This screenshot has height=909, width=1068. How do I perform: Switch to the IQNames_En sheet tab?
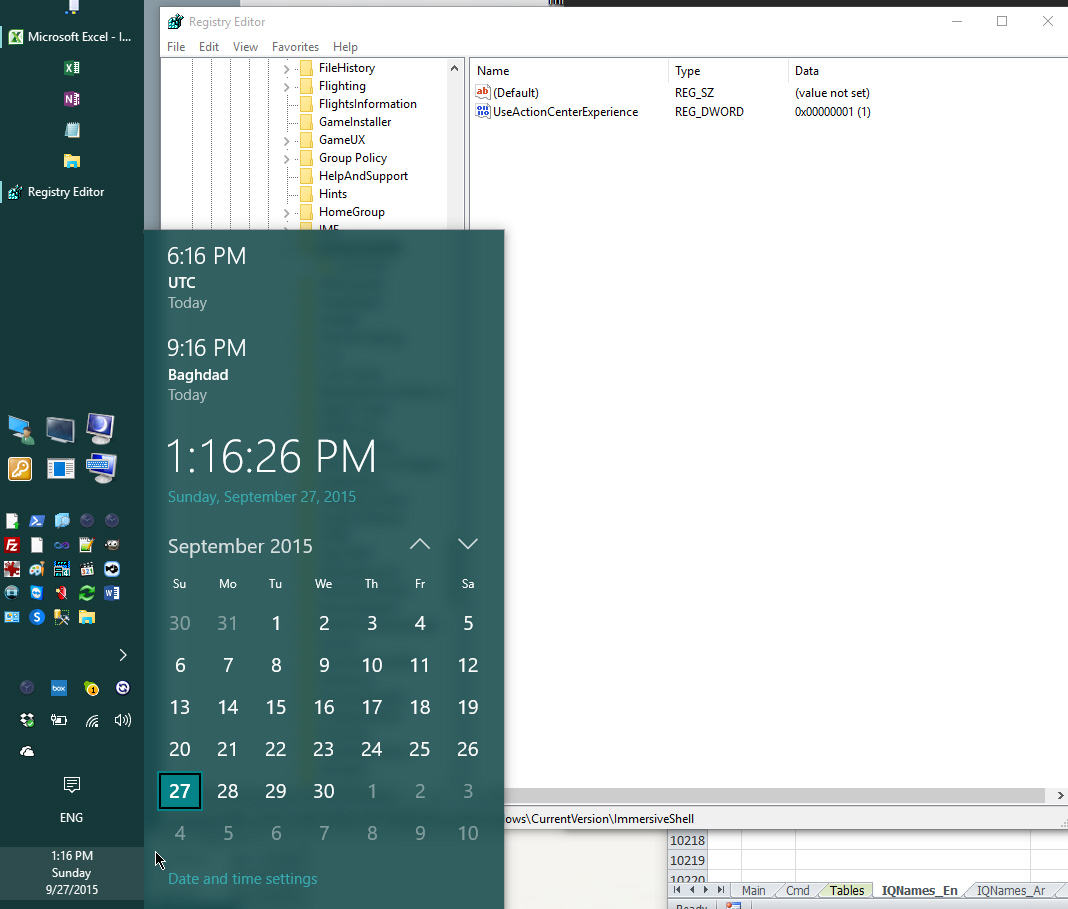[919, 890]
